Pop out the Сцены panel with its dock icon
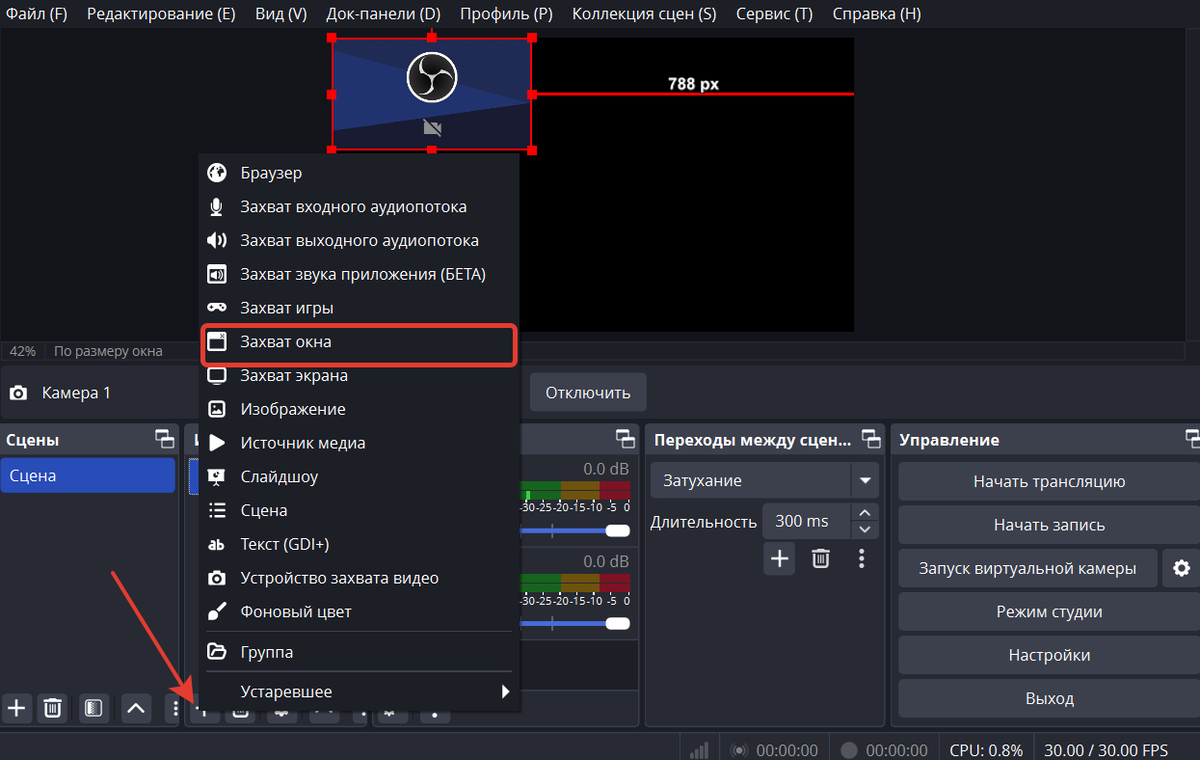1200x760 pixels. [x=164, y=439]
